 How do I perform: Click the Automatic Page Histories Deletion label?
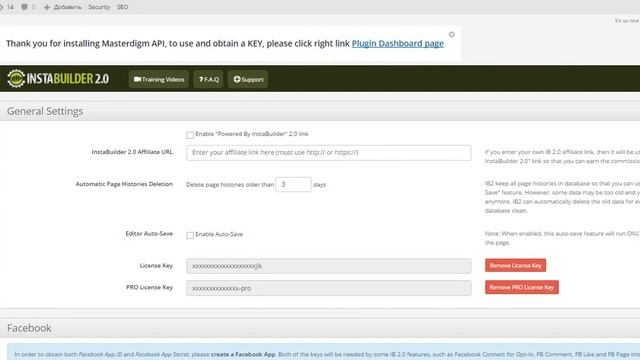pos(124,184)
